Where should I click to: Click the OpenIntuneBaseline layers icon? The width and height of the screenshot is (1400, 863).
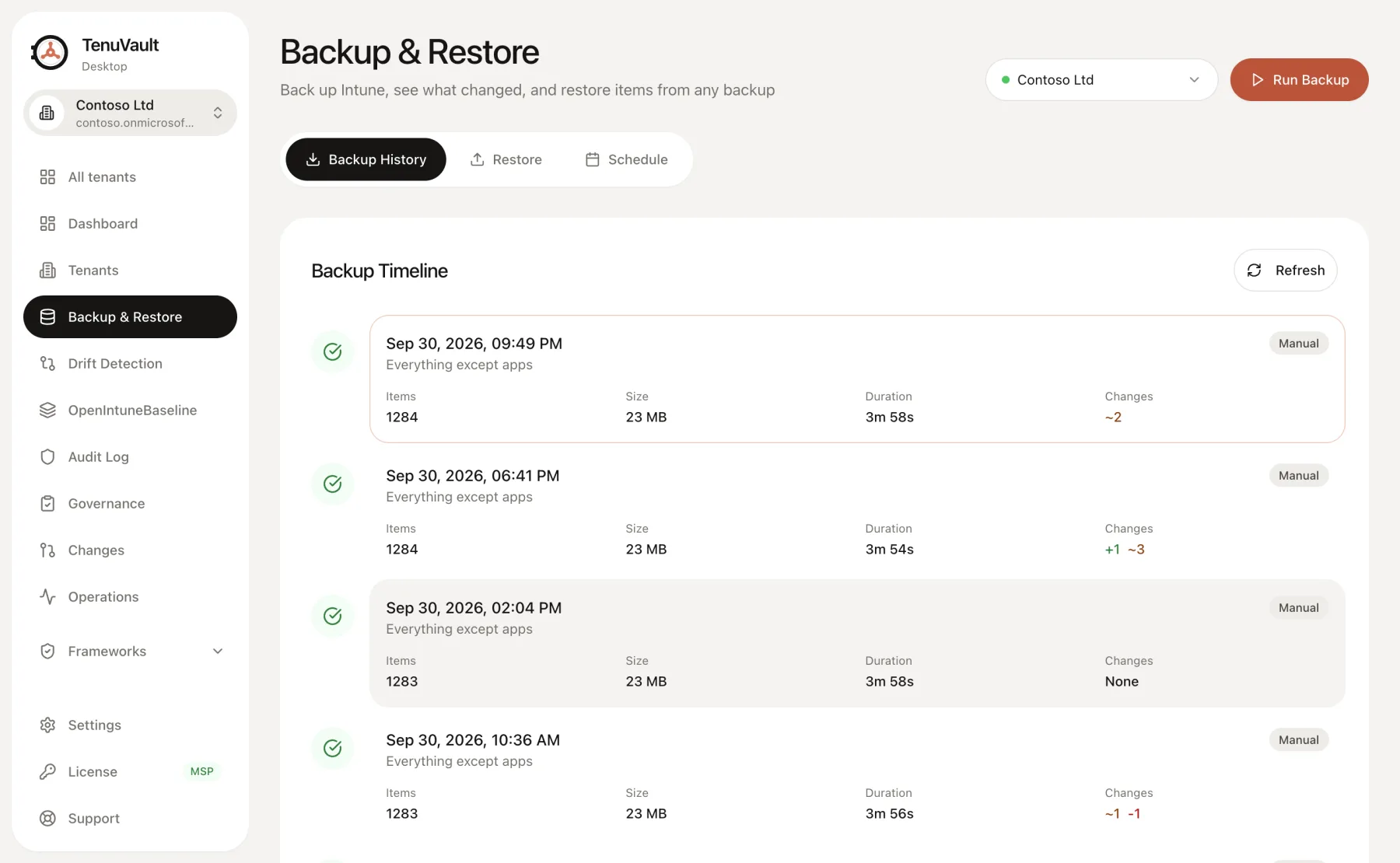point(47,411)
